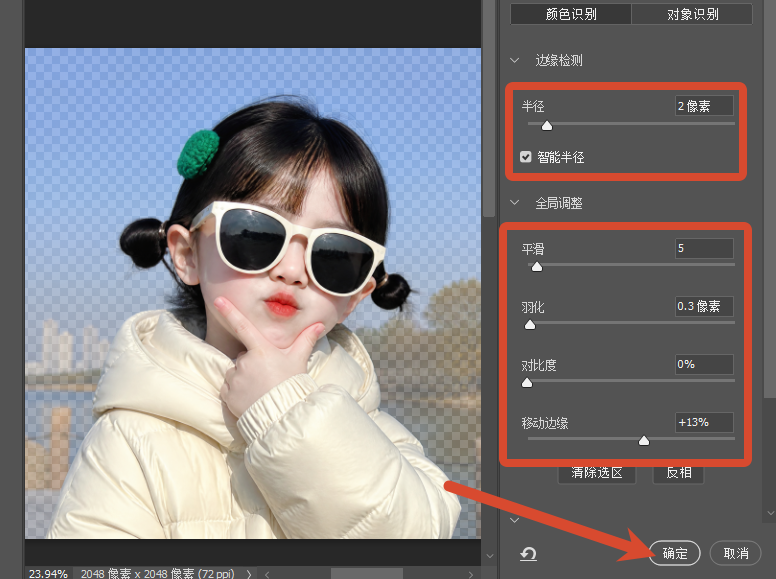776x579 pixels.
Task: Click the canvas vertical scrollbar thumb
Action: 489,108
